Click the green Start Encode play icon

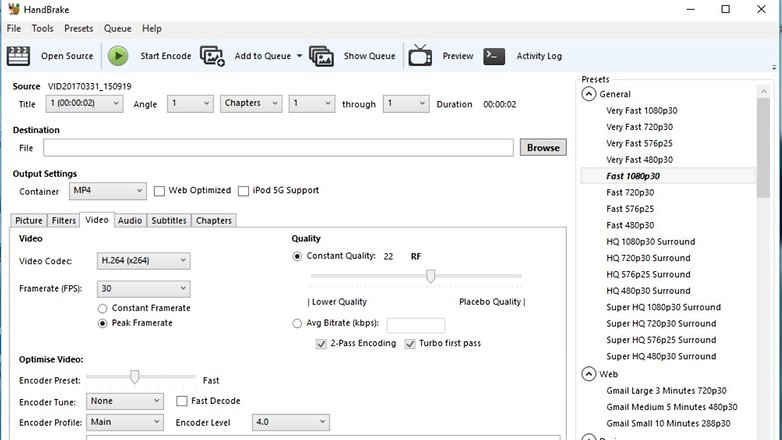pos(118,56)
